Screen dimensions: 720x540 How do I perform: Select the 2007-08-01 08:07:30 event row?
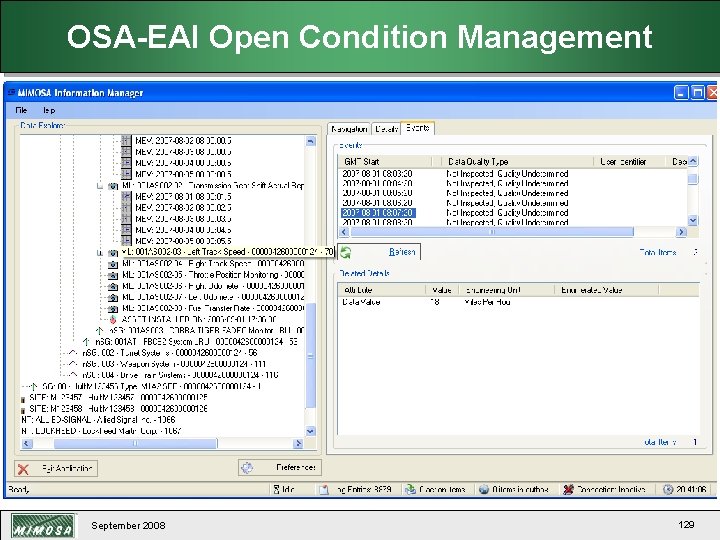[378, 213]
